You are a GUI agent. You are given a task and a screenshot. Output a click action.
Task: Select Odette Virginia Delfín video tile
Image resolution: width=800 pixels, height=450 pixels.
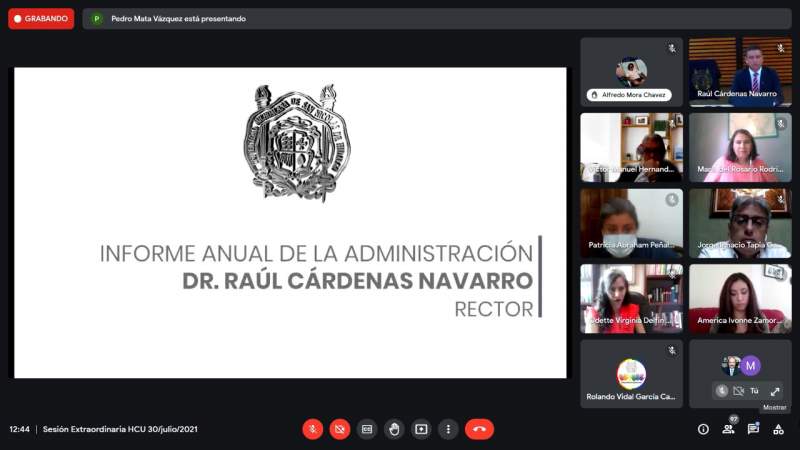pos(631,299)
